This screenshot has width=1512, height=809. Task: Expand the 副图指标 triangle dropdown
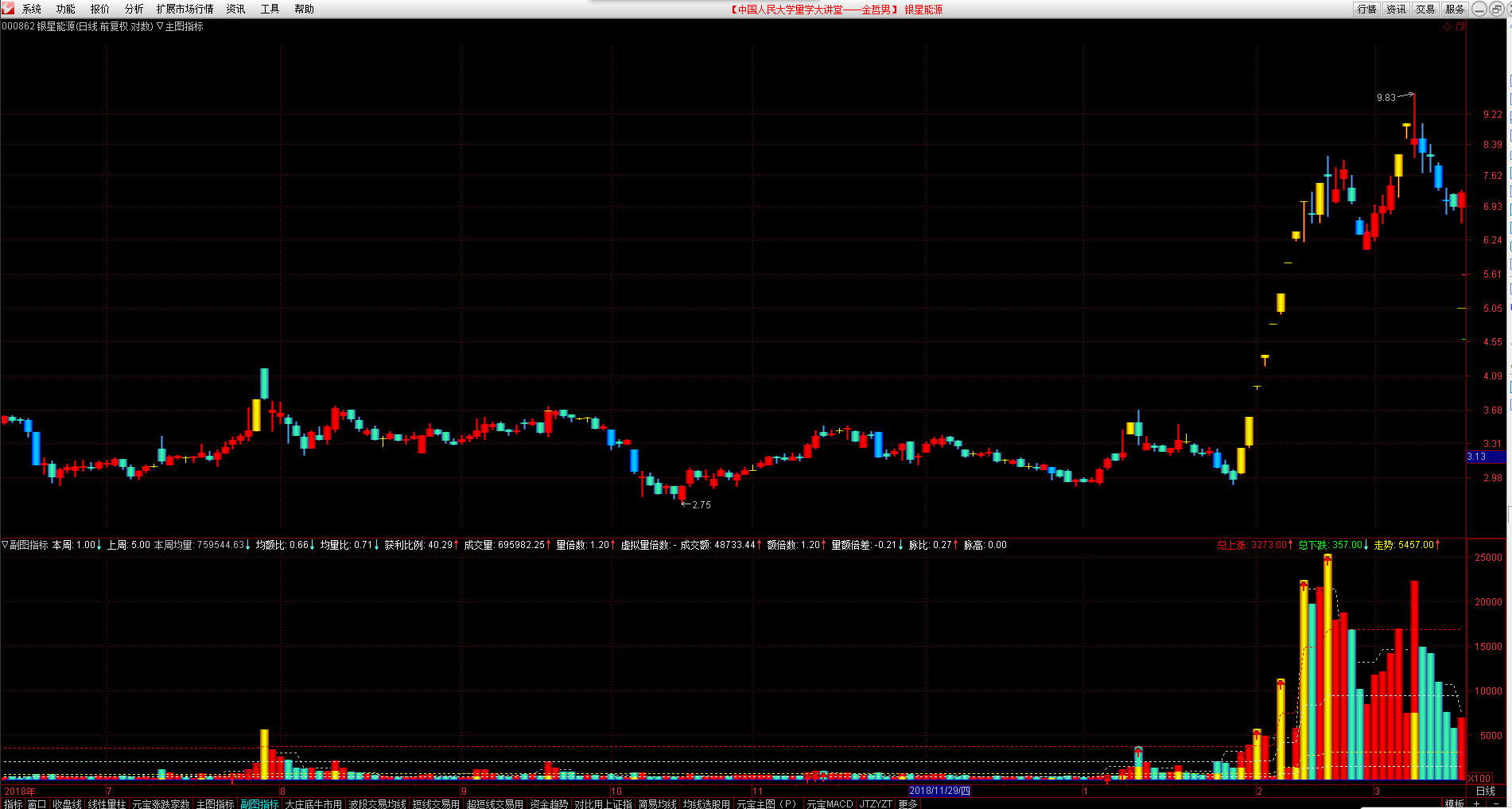click(5, 545)
